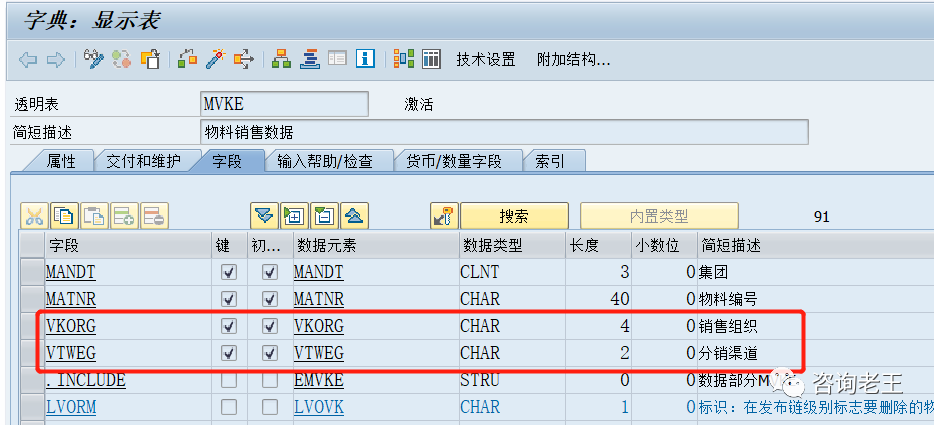Click the VTWEG field name link
The width and height of the screenshot is (934, 425).
tap(71, 353)
